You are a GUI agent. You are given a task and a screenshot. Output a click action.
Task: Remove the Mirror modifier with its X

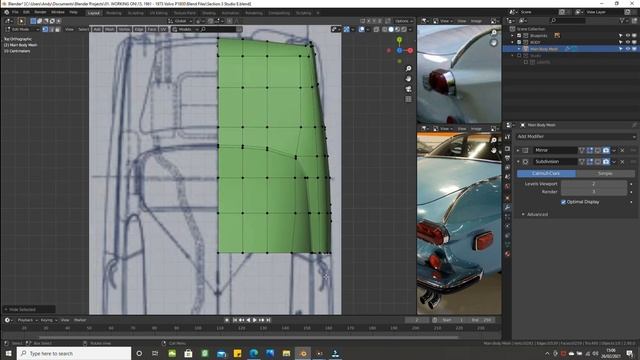coord(622,150)
